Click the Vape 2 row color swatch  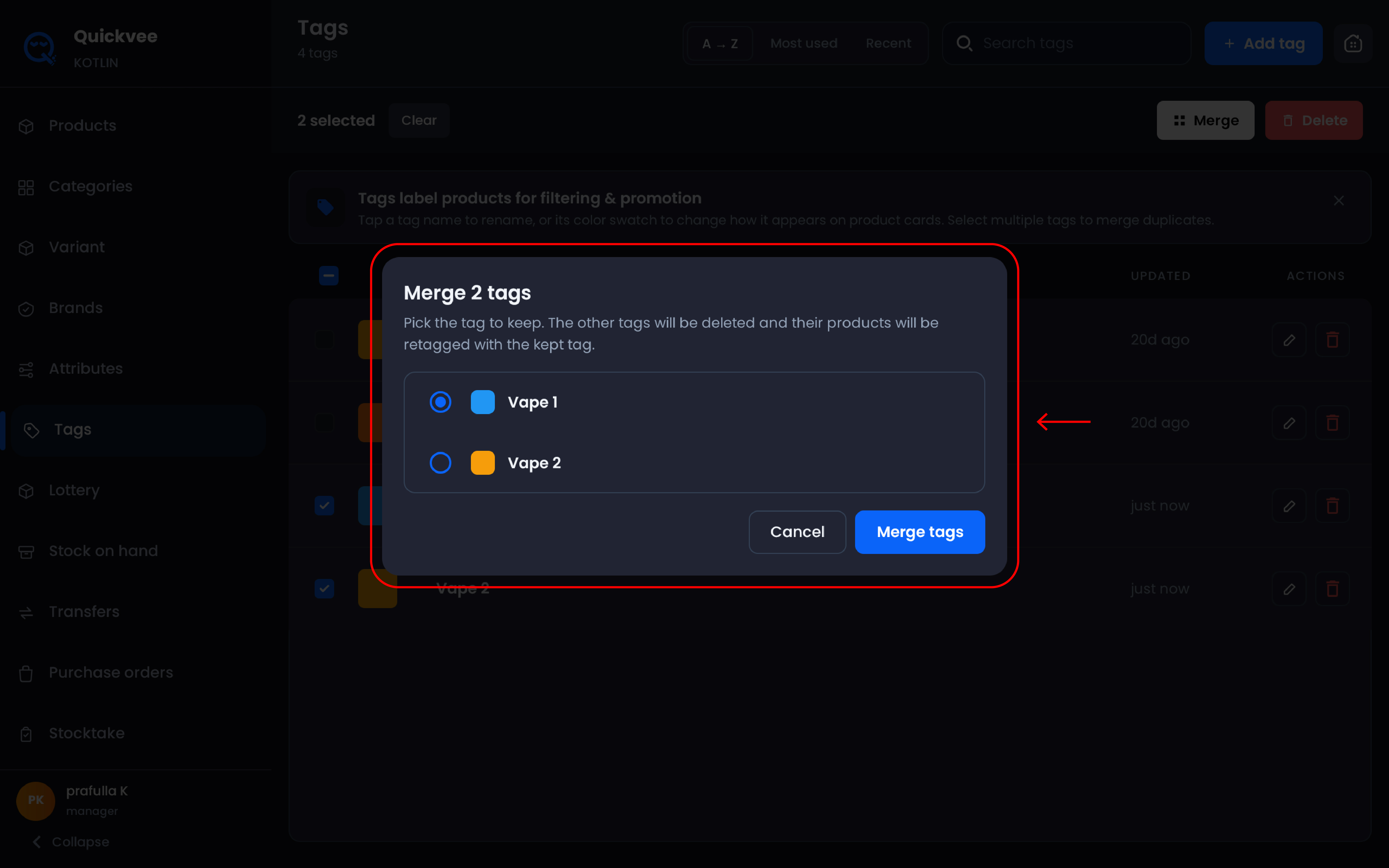tap(377, 588)
